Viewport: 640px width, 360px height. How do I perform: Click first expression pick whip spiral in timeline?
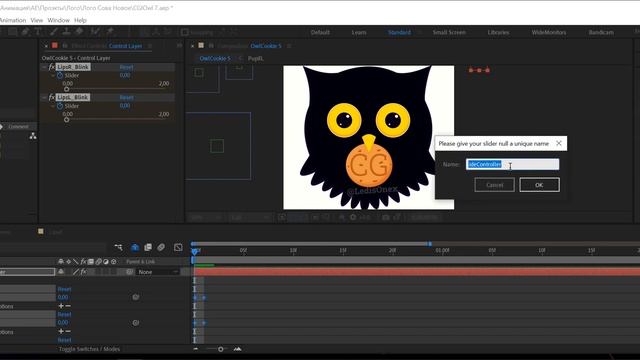pyautogui.click(x=136, y=297)
